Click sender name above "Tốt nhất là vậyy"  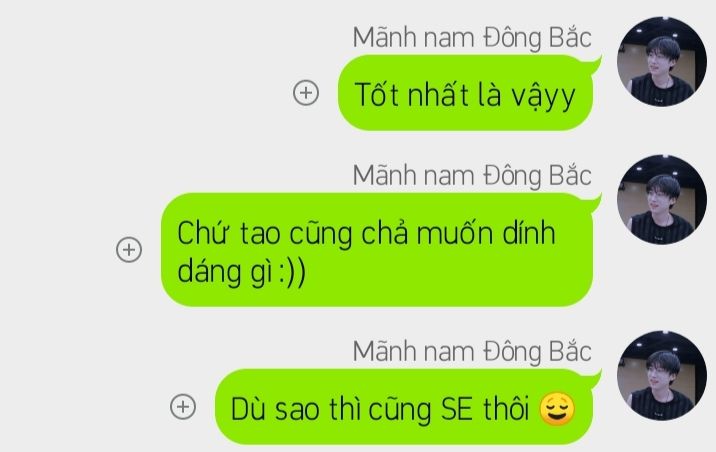pos(472,37)
